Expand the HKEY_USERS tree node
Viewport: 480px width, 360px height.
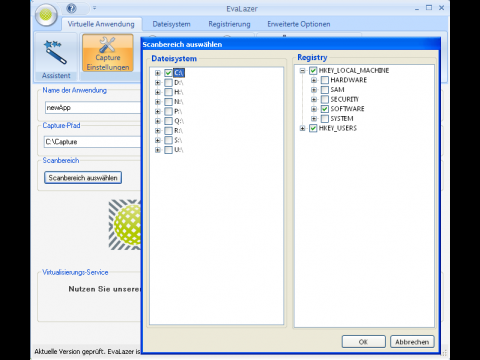pos(302,128)
